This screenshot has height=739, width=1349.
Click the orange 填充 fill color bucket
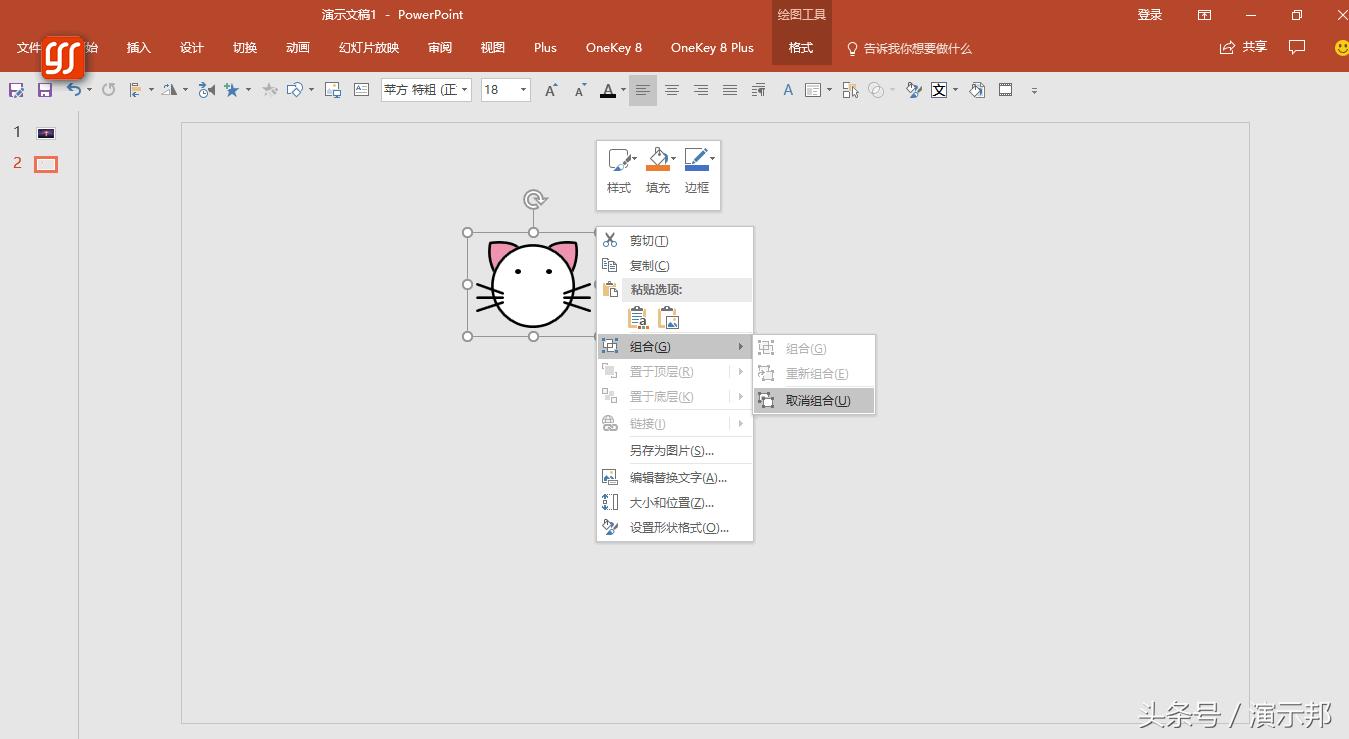pos(656,161)
